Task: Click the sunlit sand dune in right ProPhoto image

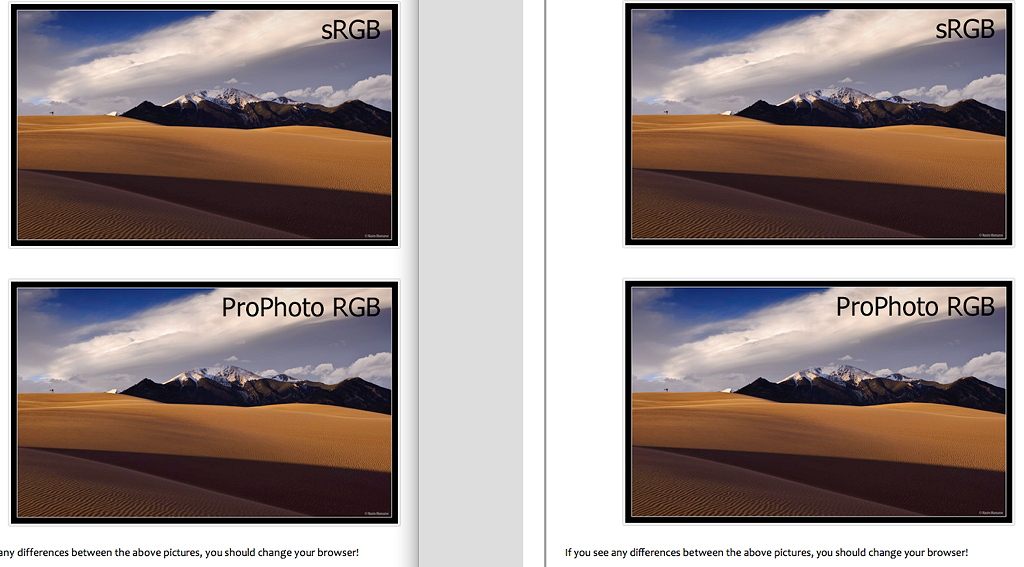Action: pos(818,428)
